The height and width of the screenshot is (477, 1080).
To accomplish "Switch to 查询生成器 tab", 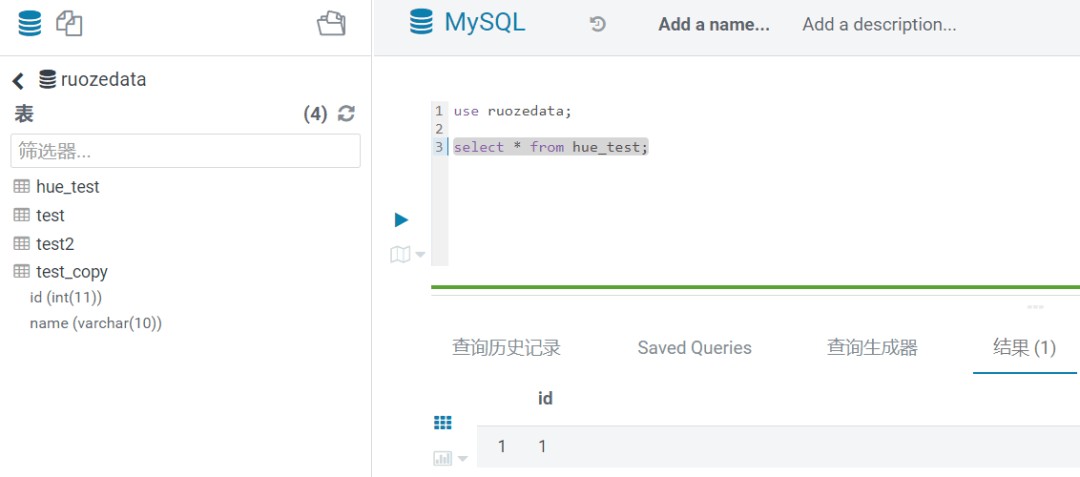I will pyautogui.click(x=872, y=348).
